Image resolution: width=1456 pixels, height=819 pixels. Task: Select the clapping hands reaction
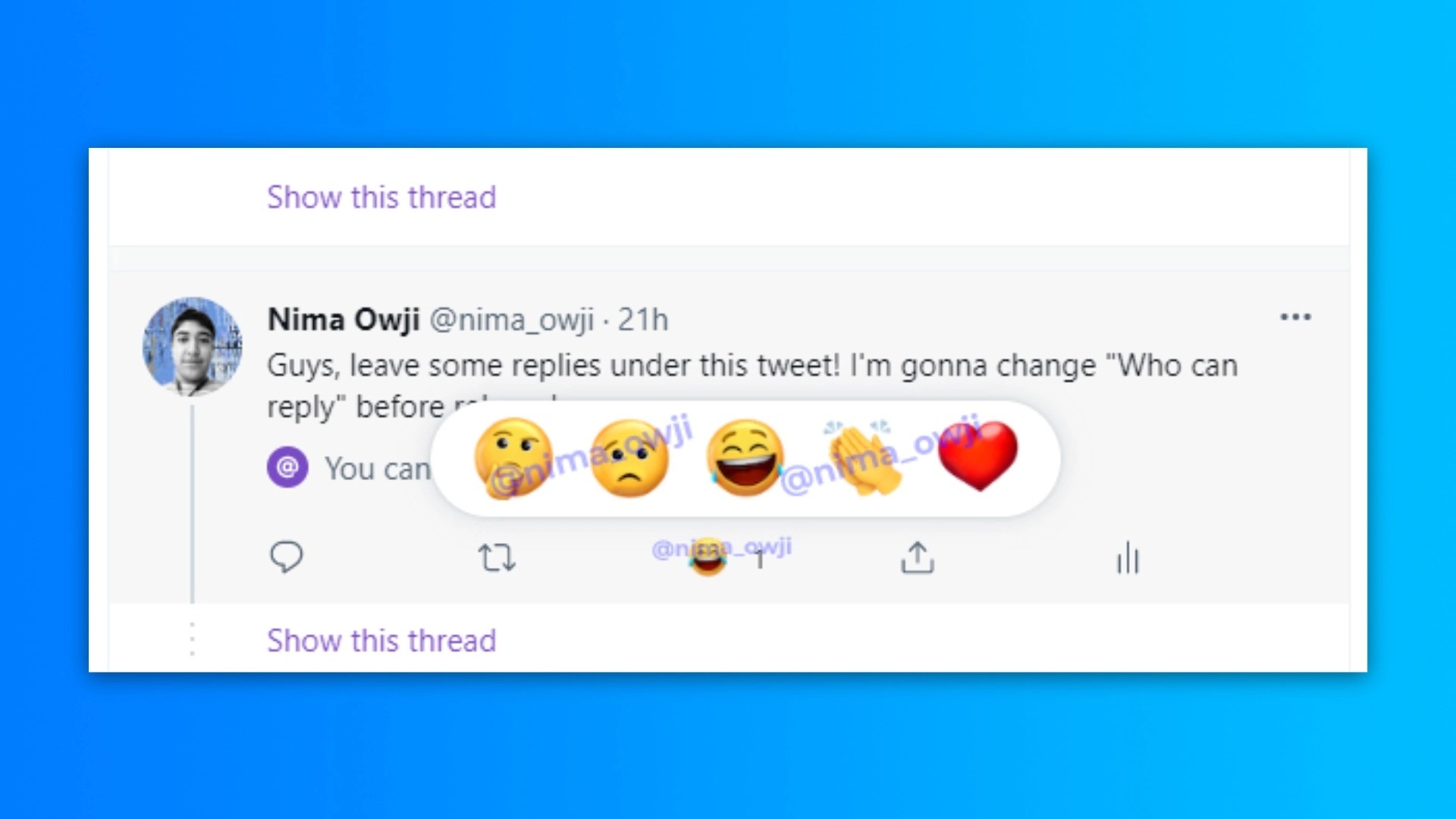[863, 458]
